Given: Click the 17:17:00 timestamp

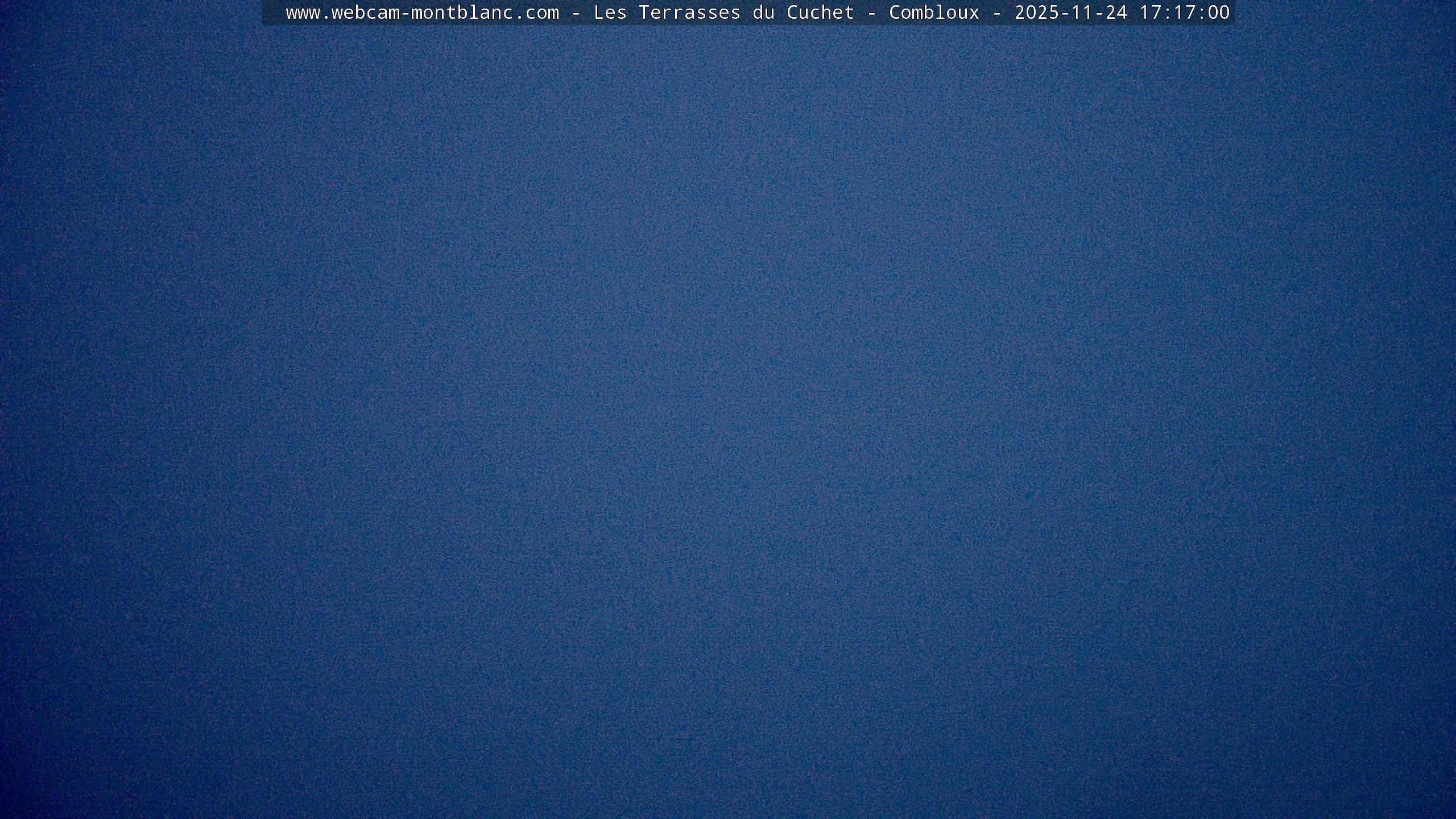Looking at the screenshot, I should 1184,13.
